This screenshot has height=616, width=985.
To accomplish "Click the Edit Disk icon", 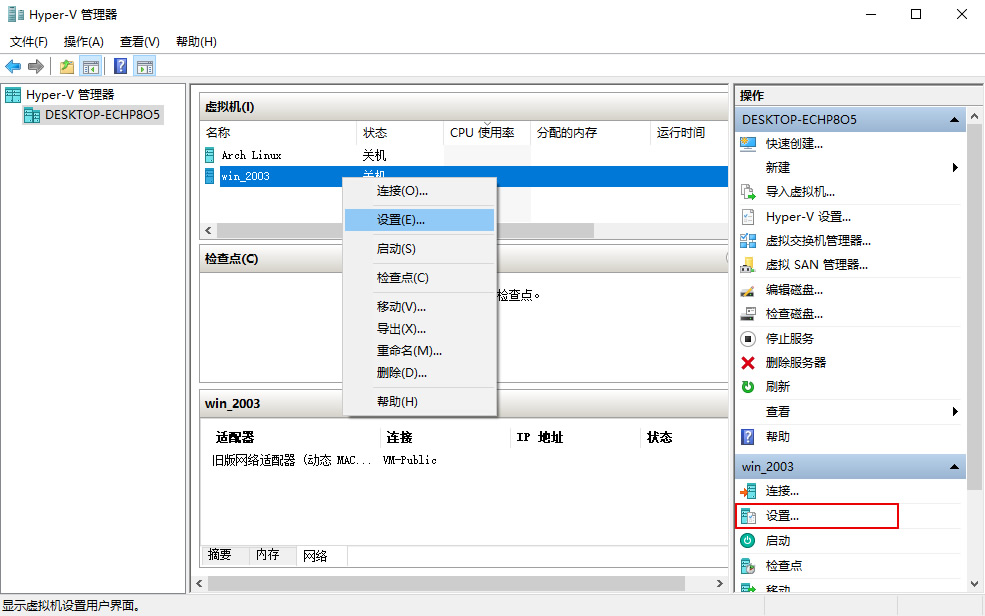I will click(748, 290).
